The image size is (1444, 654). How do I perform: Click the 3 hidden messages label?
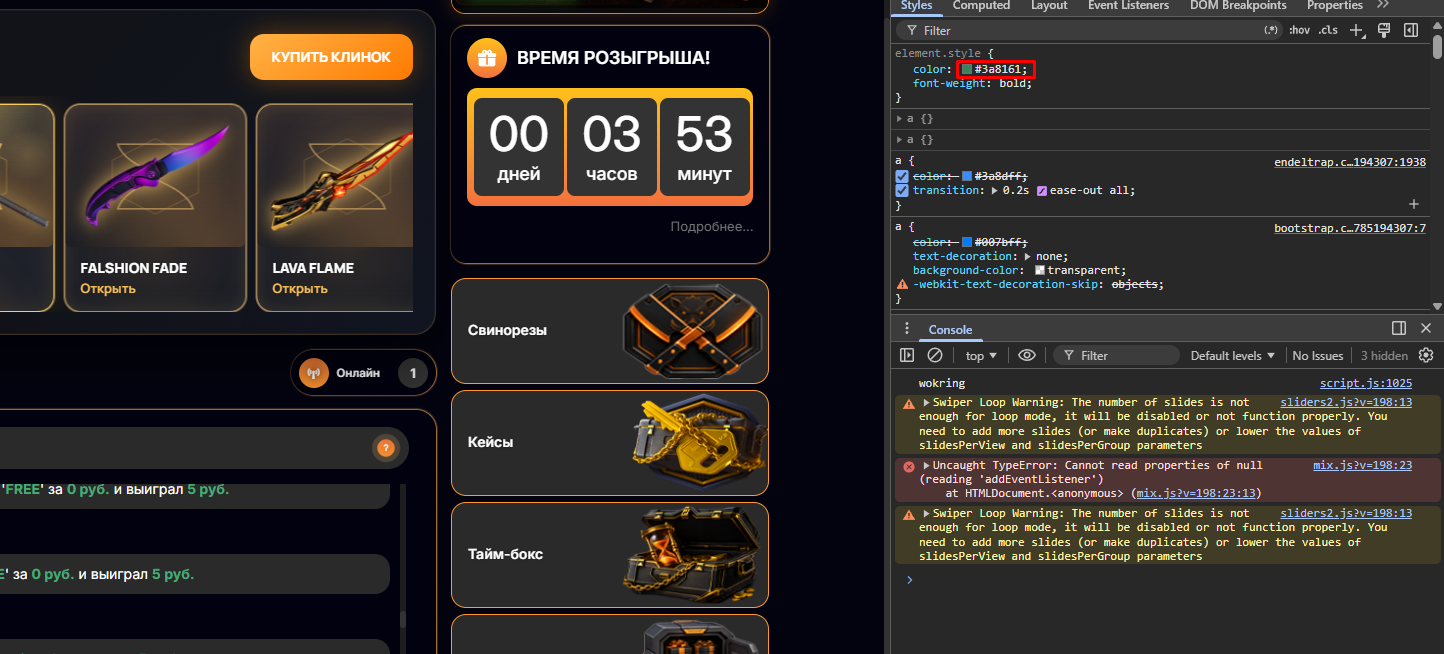[x=1384, y=355]
